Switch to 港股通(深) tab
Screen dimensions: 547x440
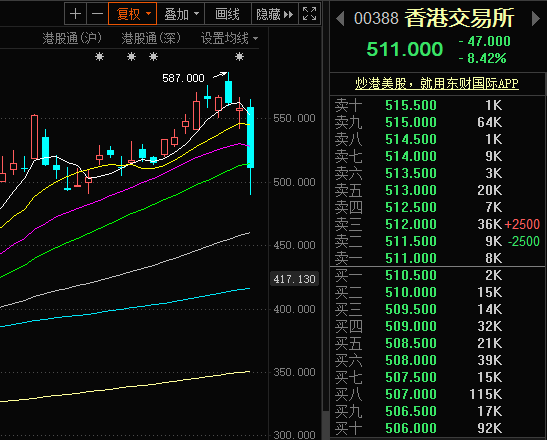[x=151, y=38]
